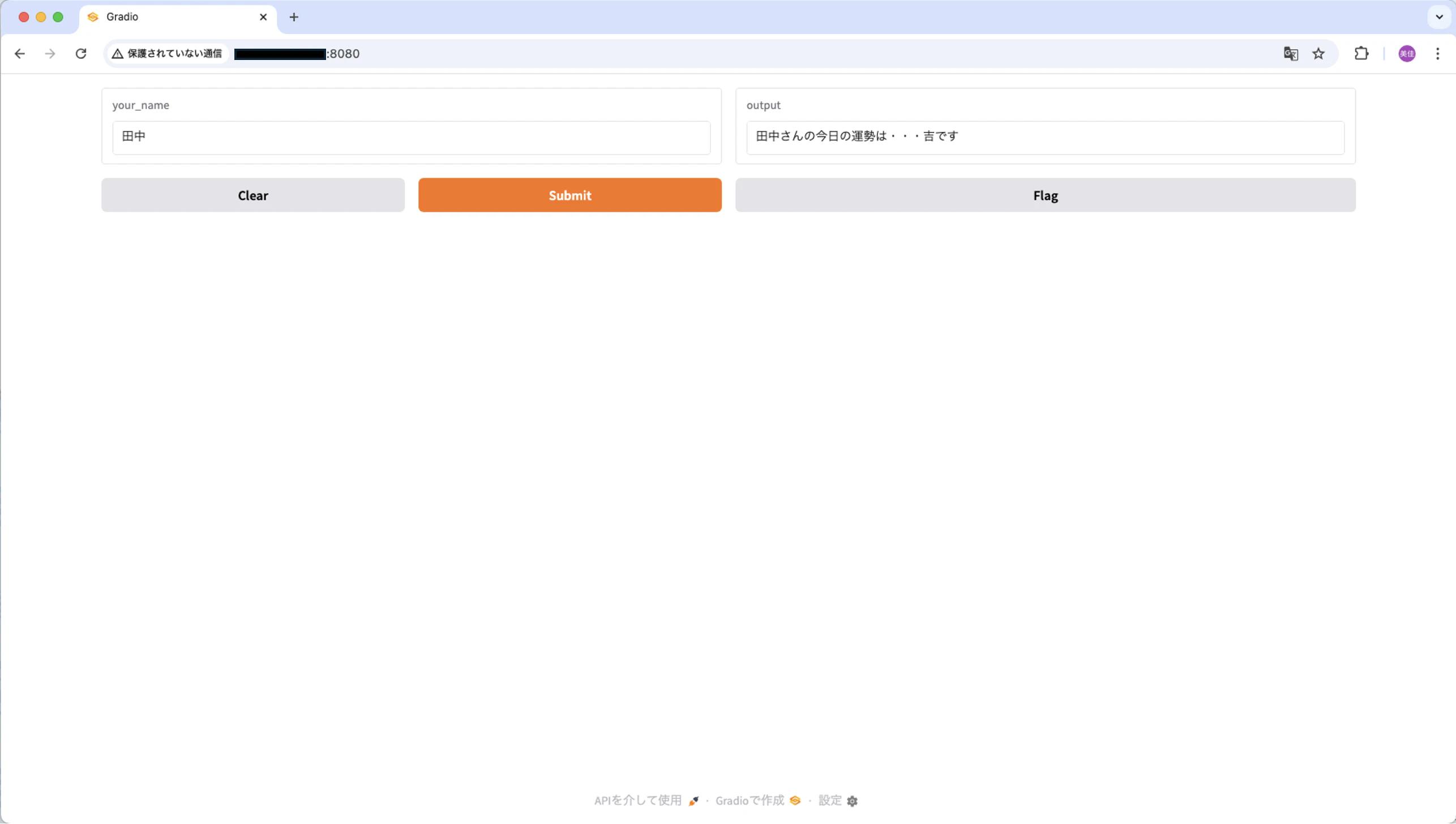Close the Gradio tab
The image size is (1456, 824).
tap(263, 17)
